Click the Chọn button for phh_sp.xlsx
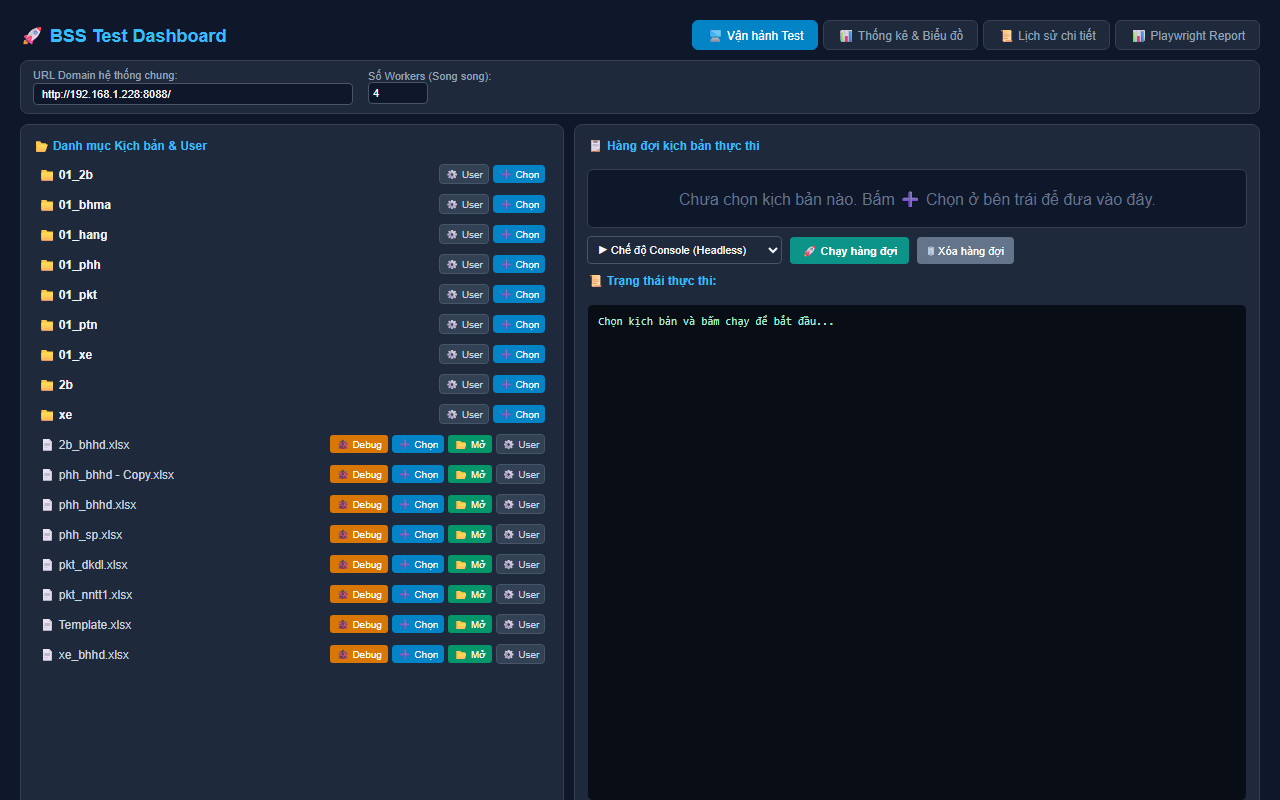This screenshot has width=1280, height=800. 418,534
